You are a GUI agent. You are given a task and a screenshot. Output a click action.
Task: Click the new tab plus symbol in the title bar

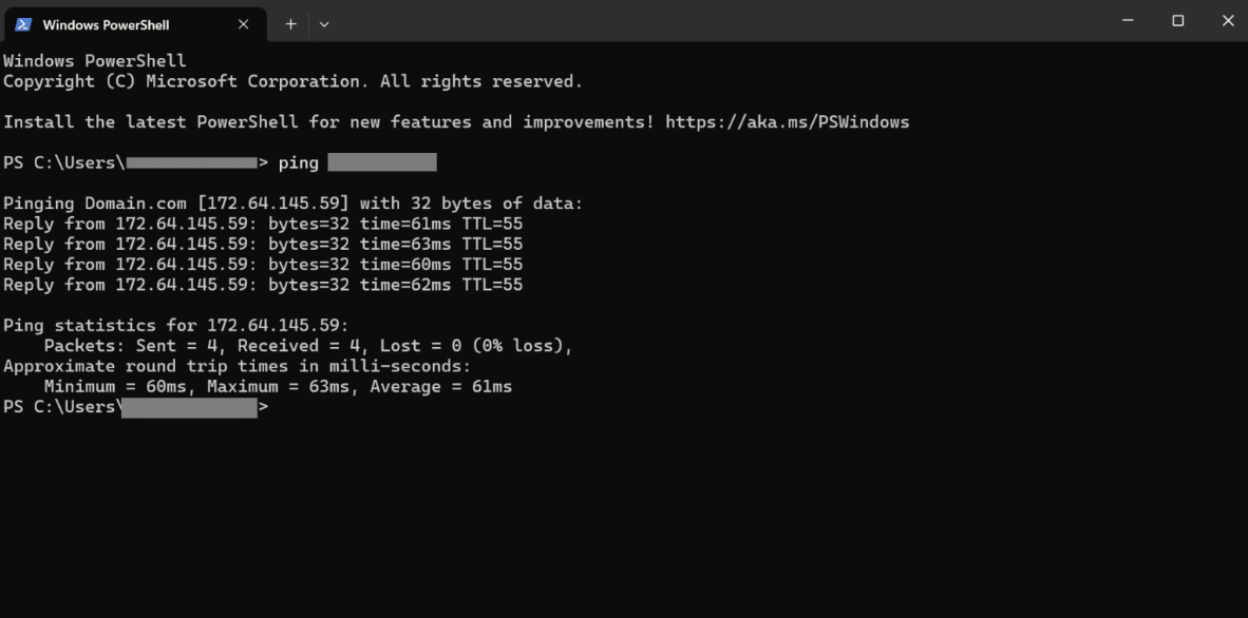[290, 23]
